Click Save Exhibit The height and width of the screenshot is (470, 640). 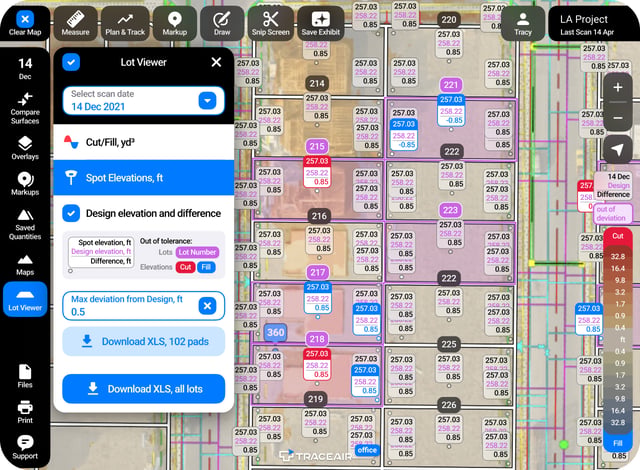point(320,24)
